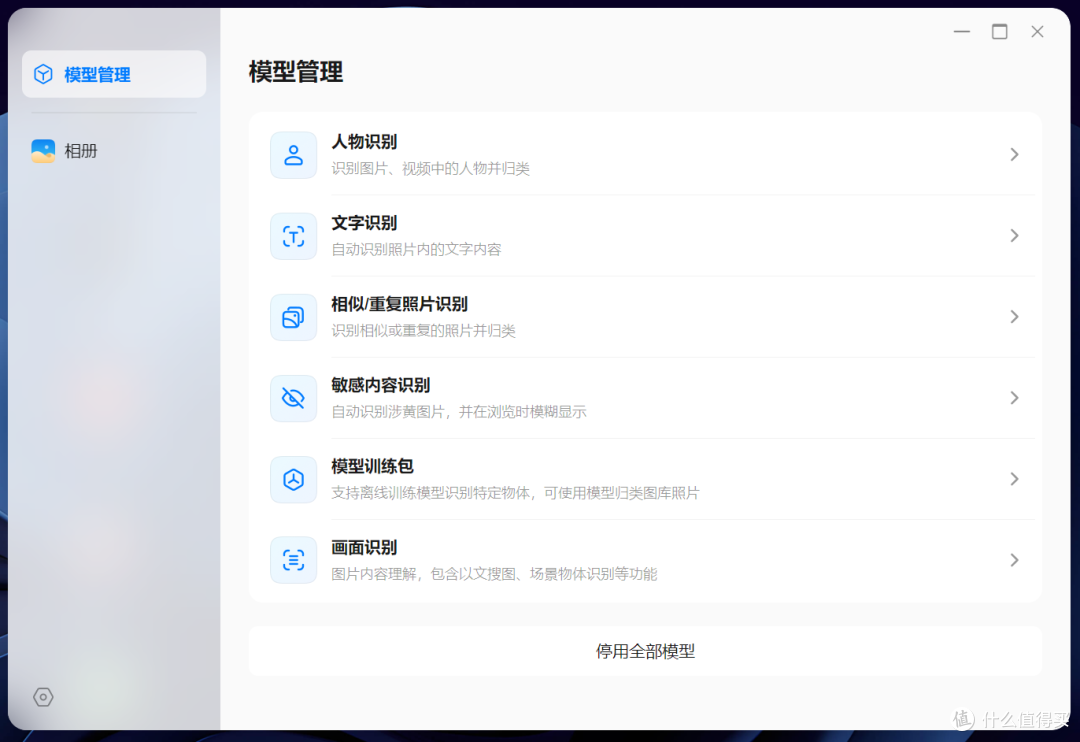This screenshot has height=742, width=1080.
Task: Open the 文字识别 title
Action: [x=364, y=223]
